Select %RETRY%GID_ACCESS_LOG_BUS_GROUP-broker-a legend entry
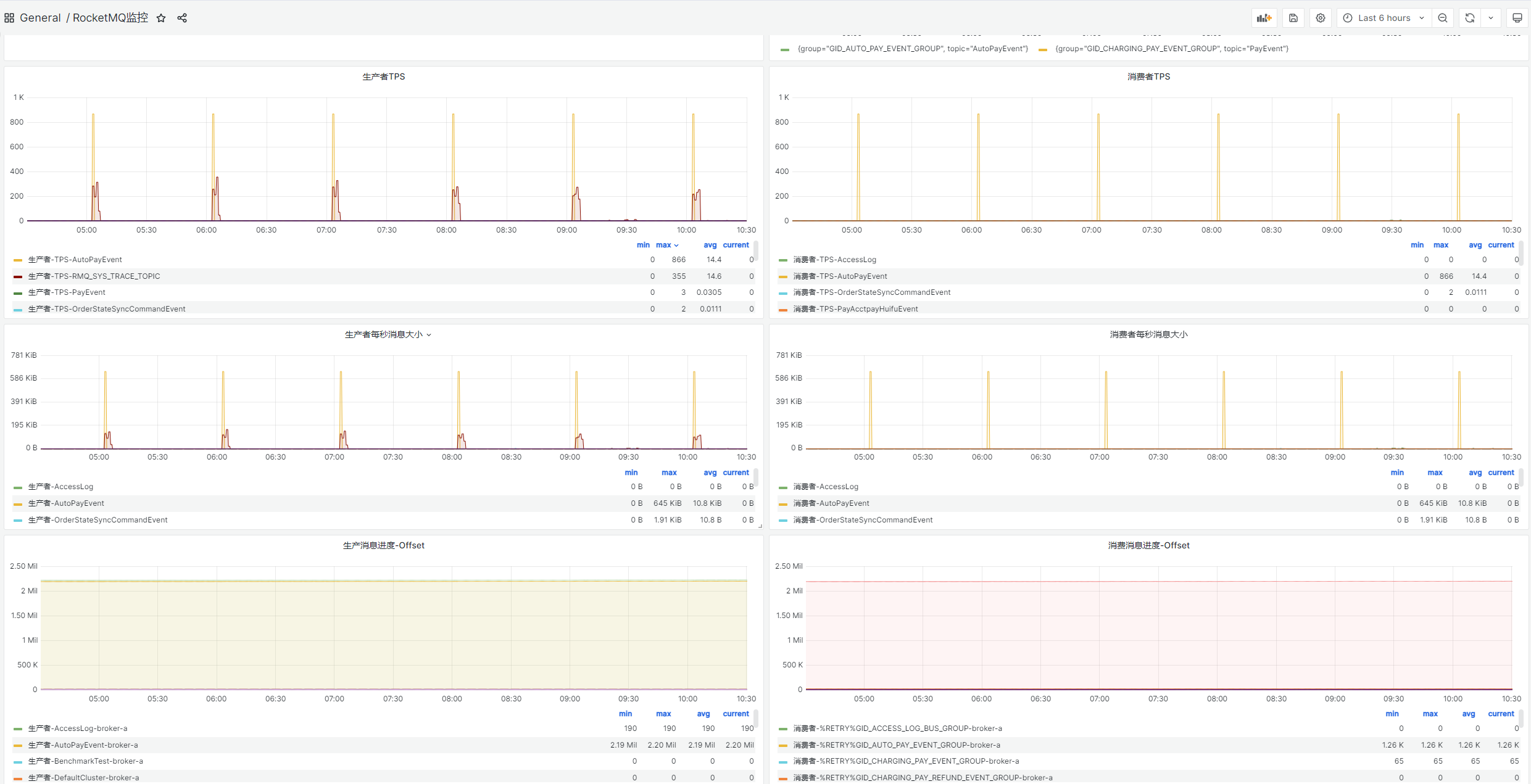Screen dimensions: 1531x784 897,728
